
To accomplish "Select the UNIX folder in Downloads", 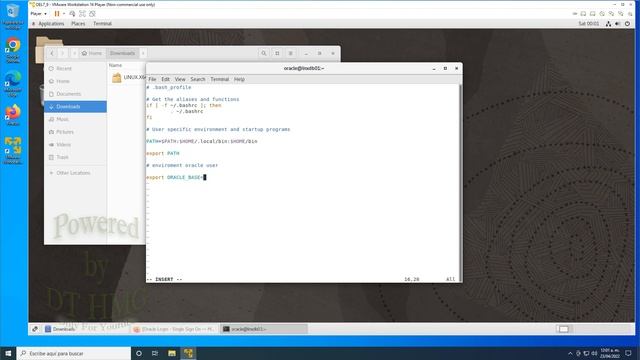I will pyautogui.click(x=129, y=77).
